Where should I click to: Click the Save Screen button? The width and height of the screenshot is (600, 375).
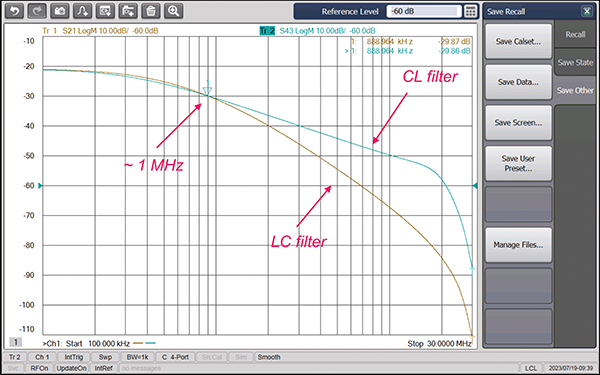point(518,123)
